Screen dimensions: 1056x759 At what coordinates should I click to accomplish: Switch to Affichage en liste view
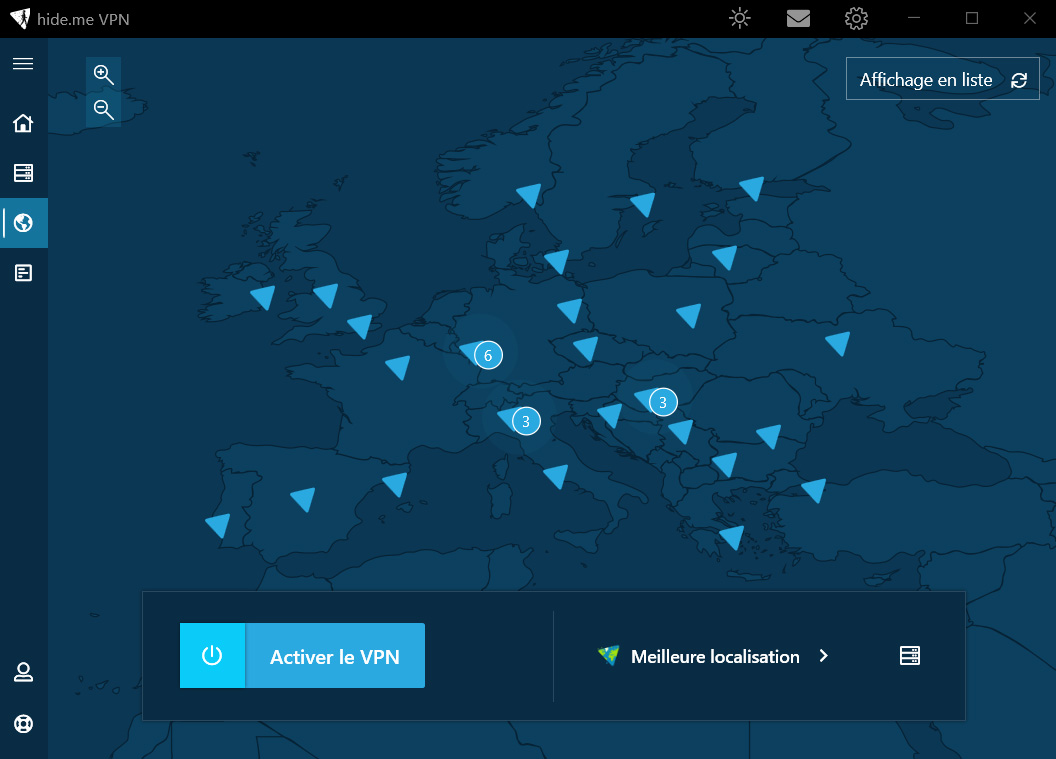click(x=942, y=80)
